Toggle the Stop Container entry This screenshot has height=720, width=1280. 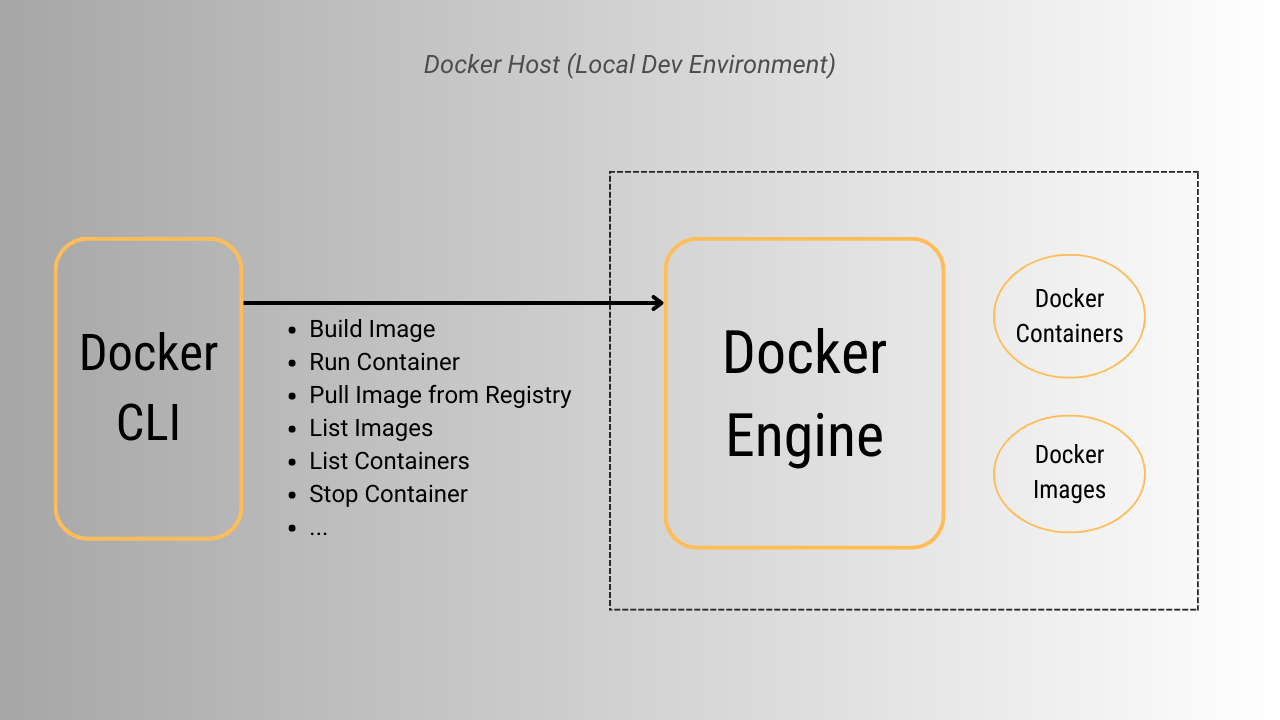388,494
